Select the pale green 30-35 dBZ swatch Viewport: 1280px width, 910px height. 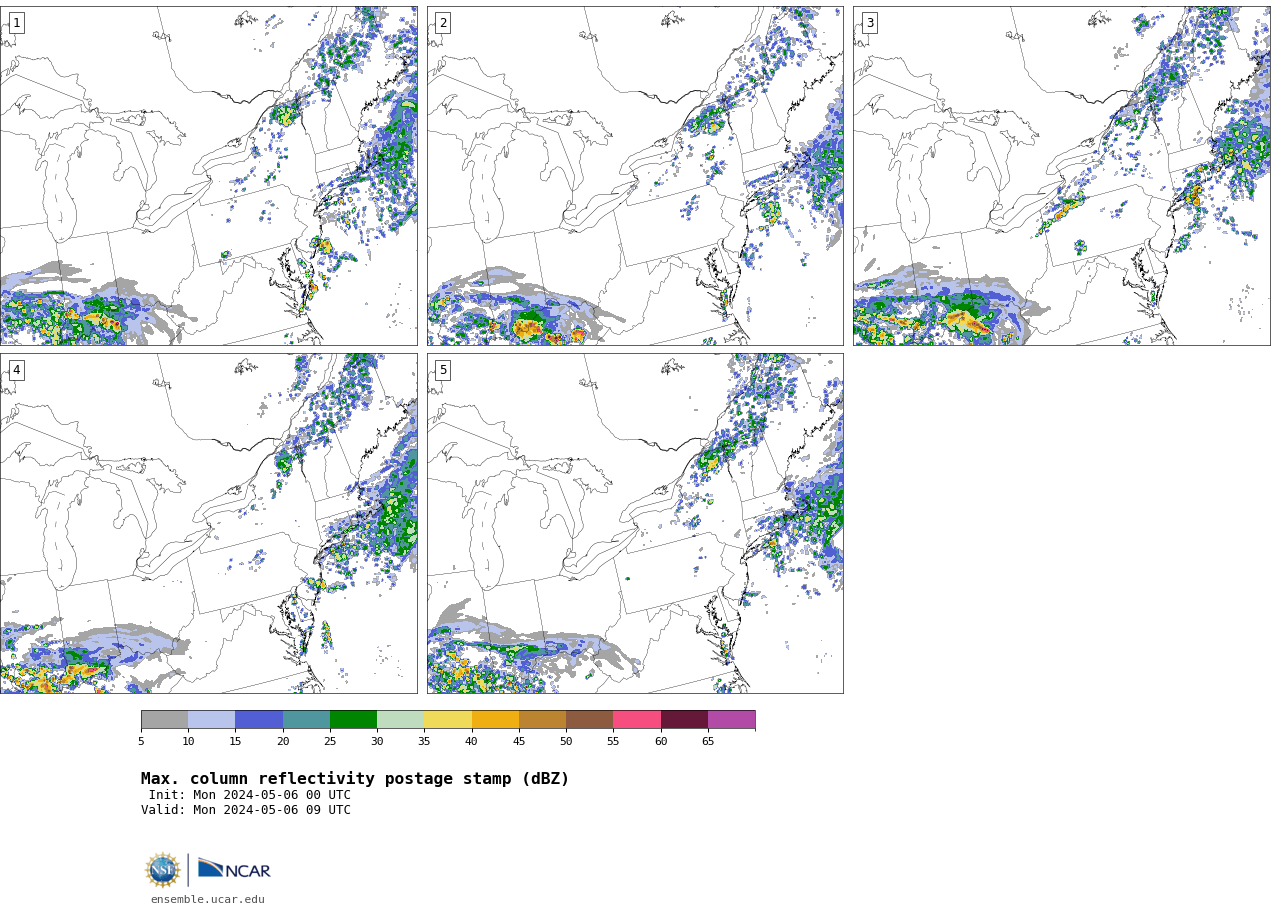pos(400,720)
